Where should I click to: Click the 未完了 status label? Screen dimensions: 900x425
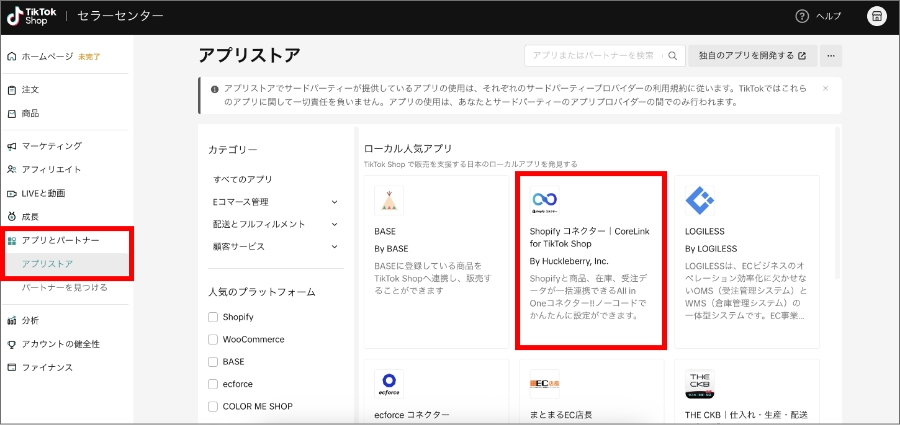pos(89,57)
